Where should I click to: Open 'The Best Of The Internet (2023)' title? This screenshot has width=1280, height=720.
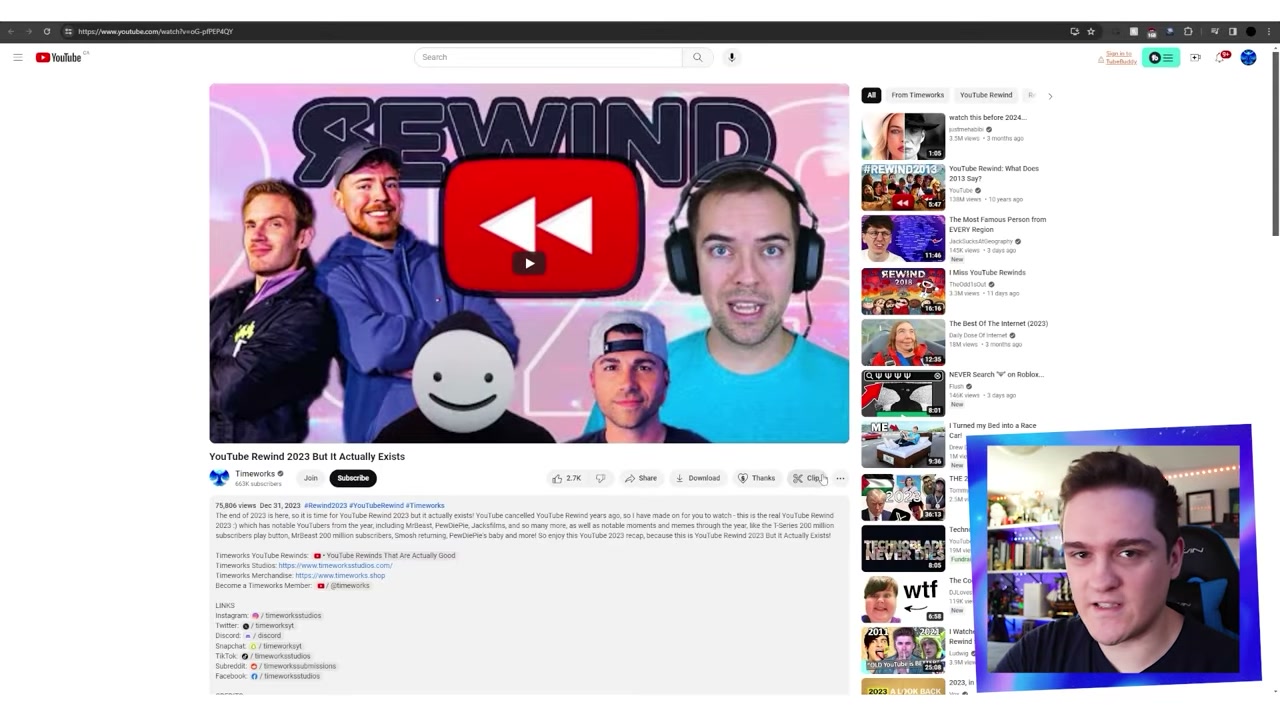point(998,324)
